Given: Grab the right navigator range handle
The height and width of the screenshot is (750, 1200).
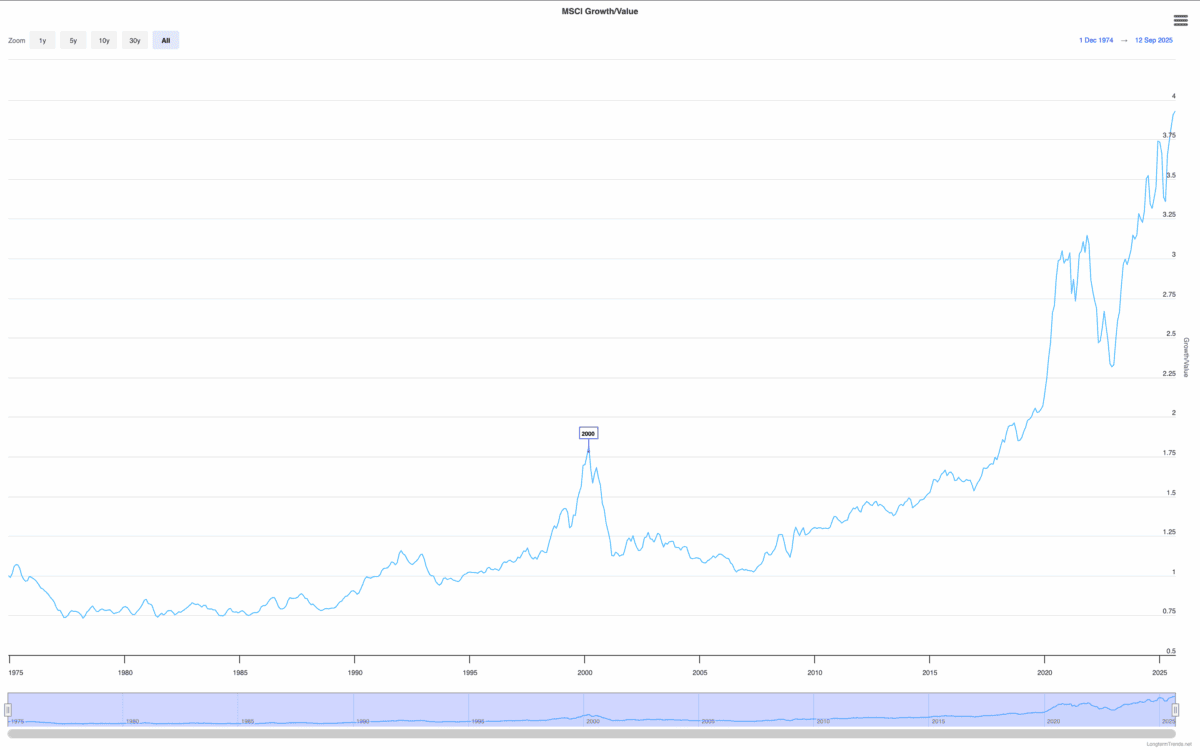Looking at the screenshot, I should pos(1176,709).
